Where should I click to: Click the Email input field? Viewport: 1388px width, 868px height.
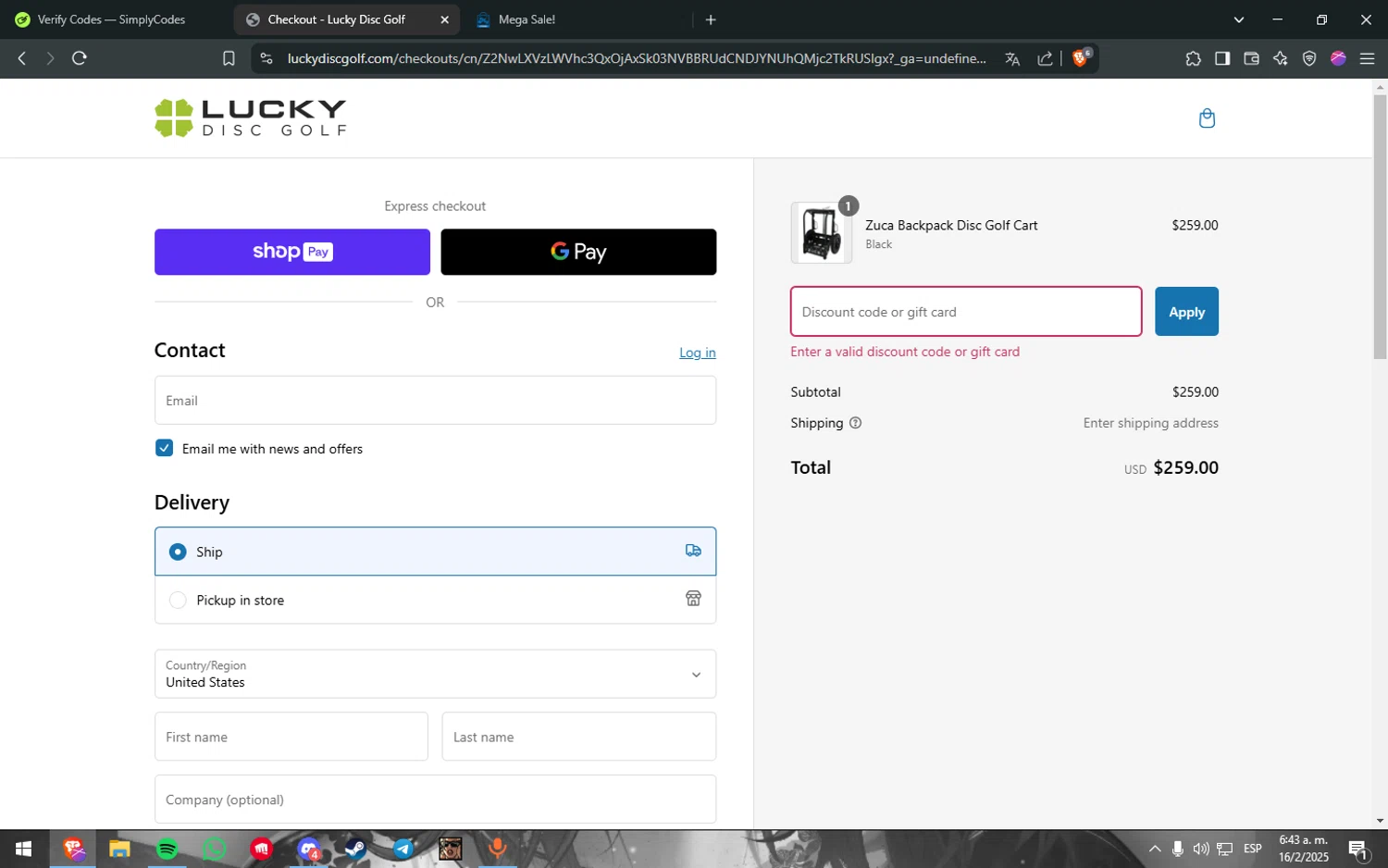(x=435, y=401)
